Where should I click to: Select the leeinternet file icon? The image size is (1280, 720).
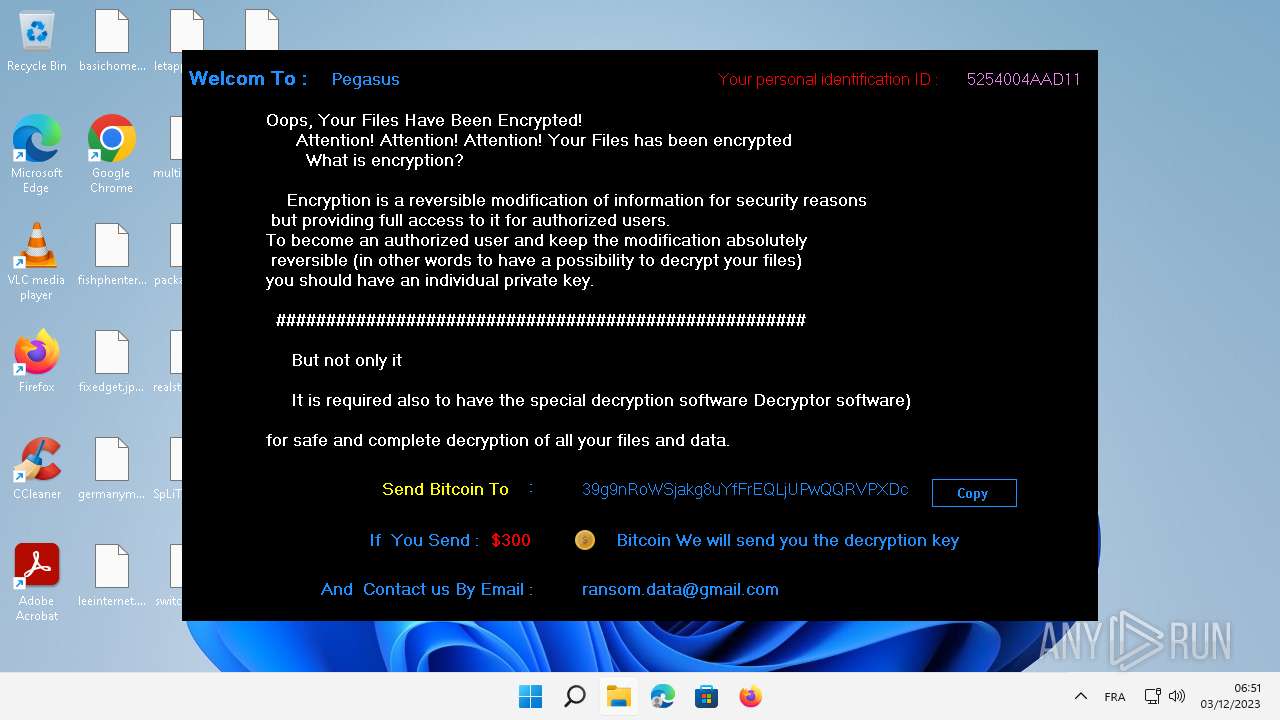[111, 576]
